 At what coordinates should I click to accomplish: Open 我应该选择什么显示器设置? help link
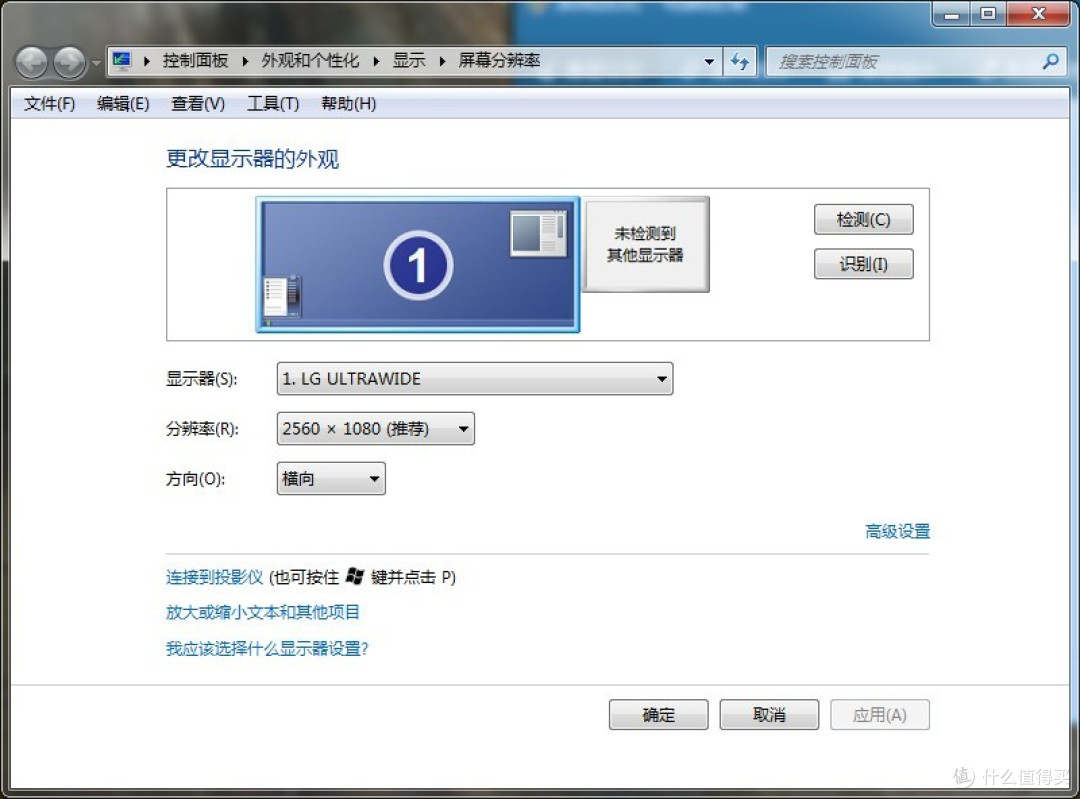coord(267,648)
